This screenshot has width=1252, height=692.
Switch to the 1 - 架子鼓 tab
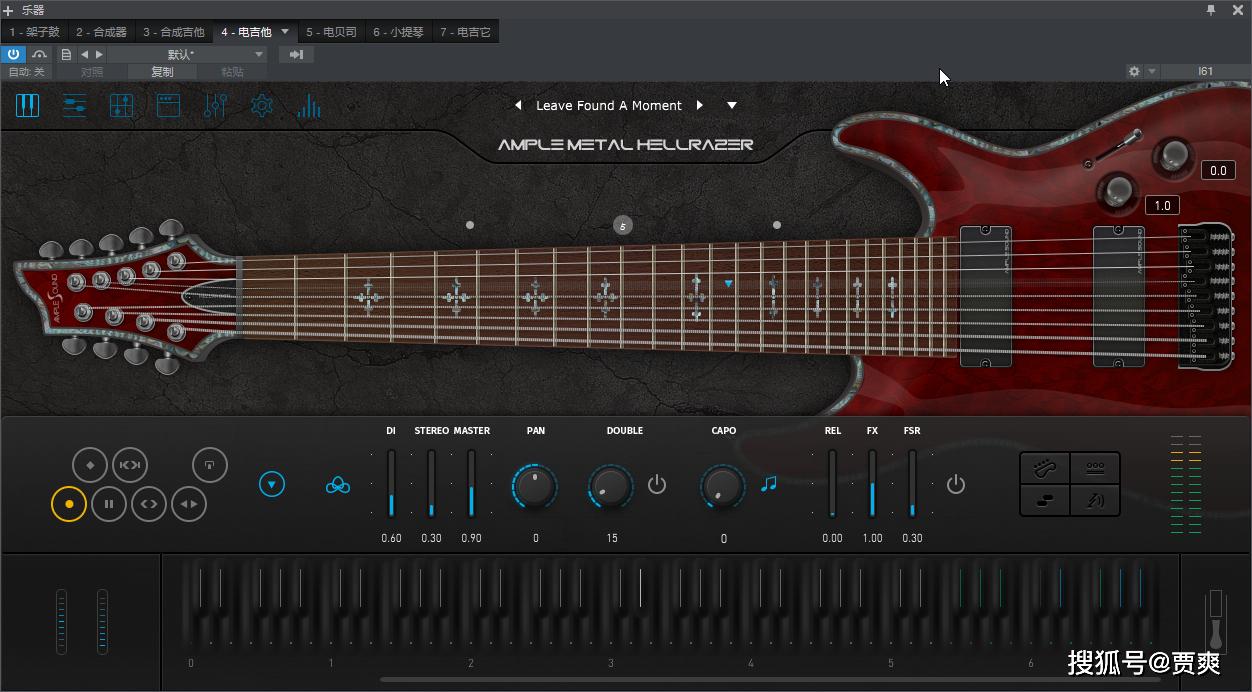click(x=35, y=32)
